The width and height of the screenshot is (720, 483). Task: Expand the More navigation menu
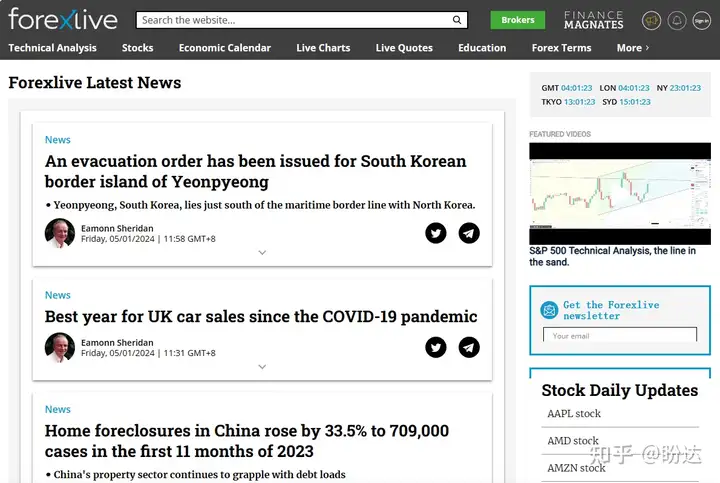pos(633,48)
